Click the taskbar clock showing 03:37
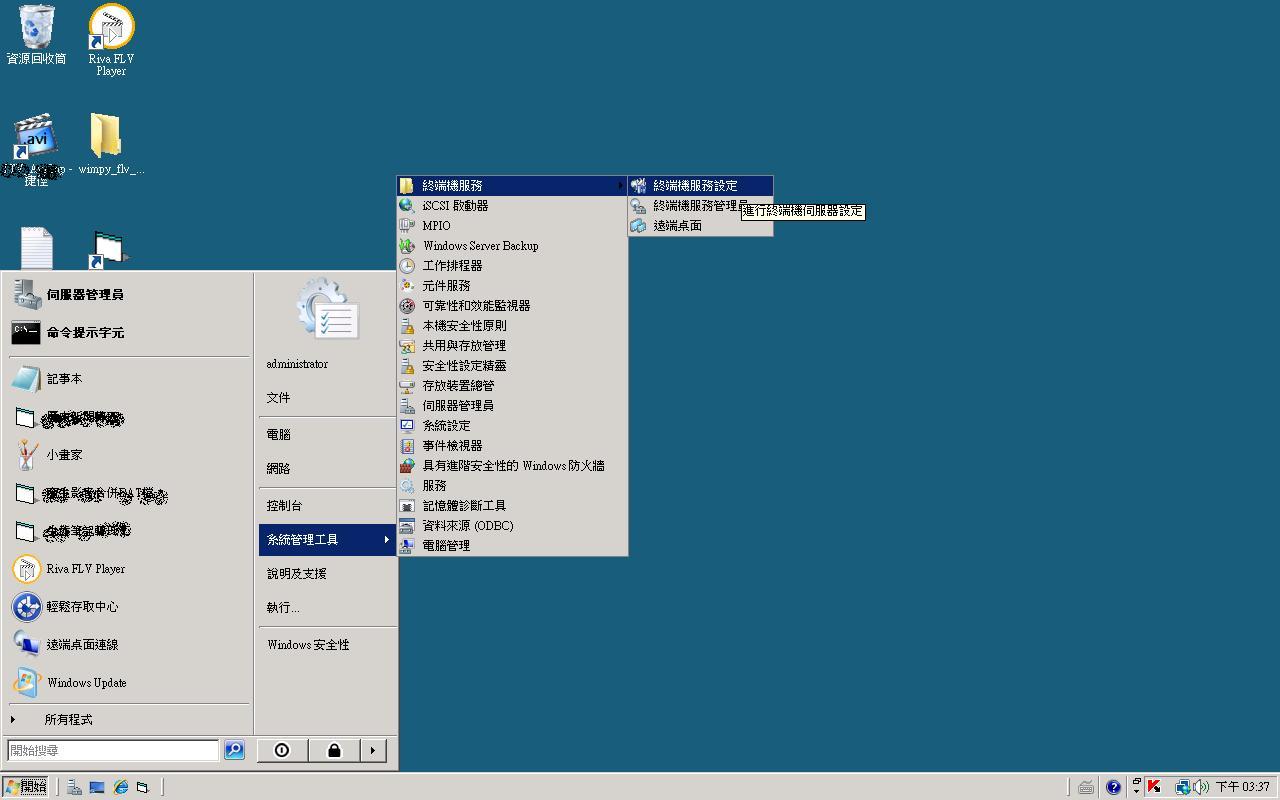This screenshot has height=800, width=1280. tap(1242, 787)
